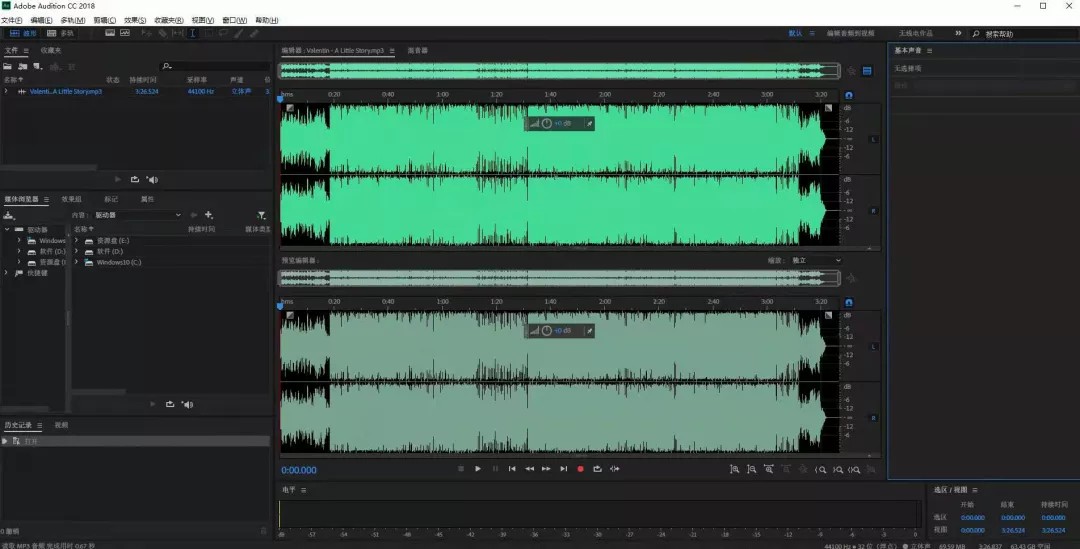Click the red Record button
This screenshot has width=1080, height=549.
[580, 468]
